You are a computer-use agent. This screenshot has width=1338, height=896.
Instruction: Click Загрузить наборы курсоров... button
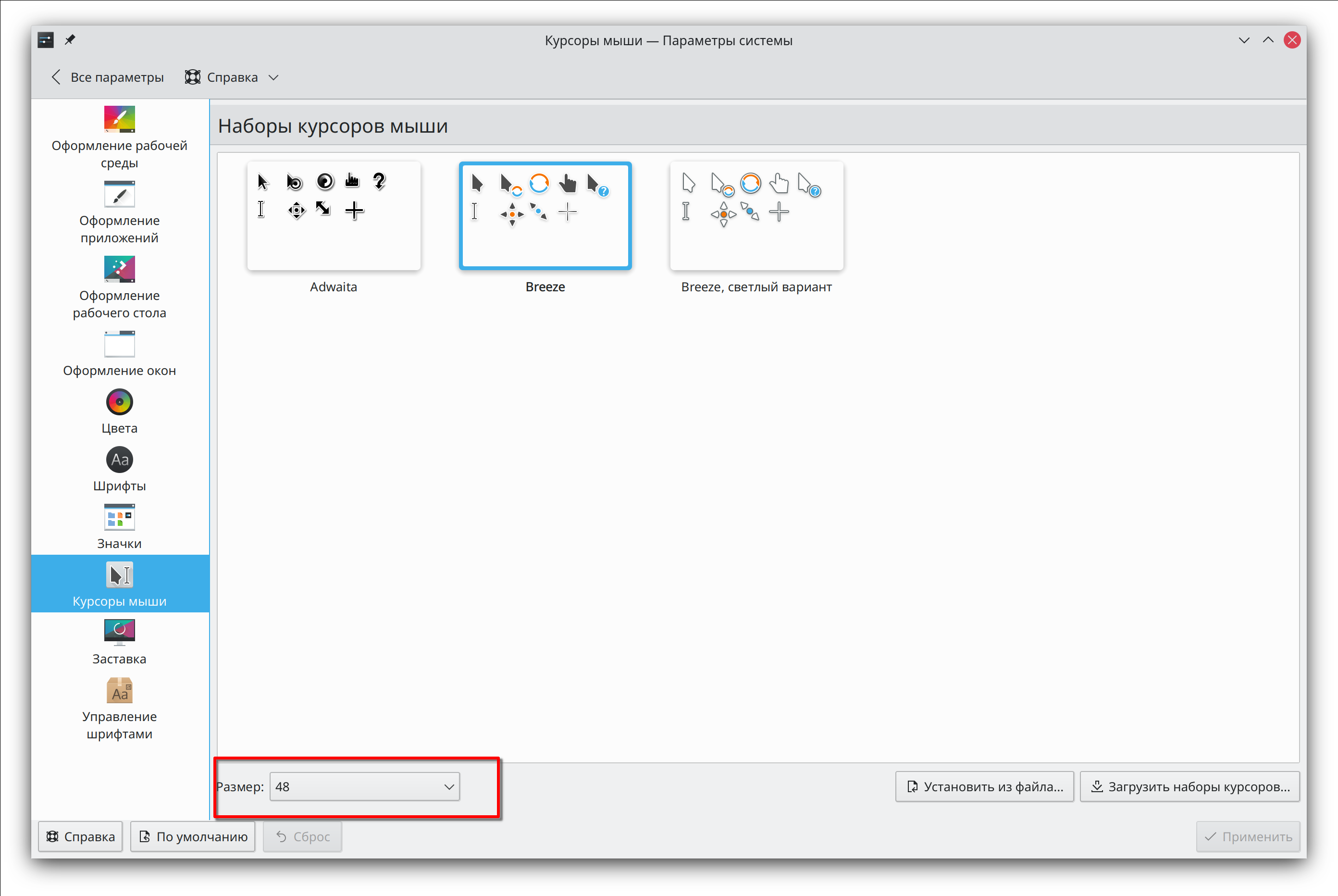coord(1189,786)
